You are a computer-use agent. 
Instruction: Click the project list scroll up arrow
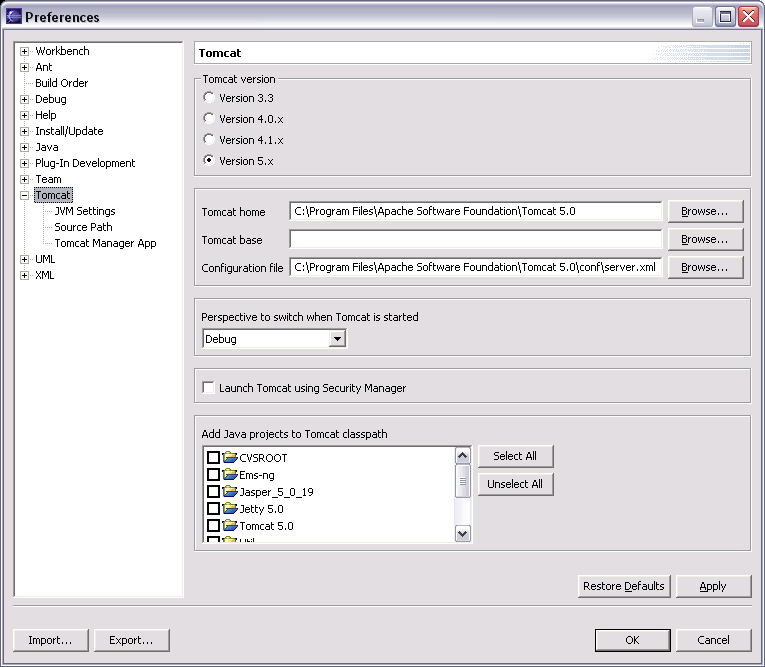tap(463, 456)
